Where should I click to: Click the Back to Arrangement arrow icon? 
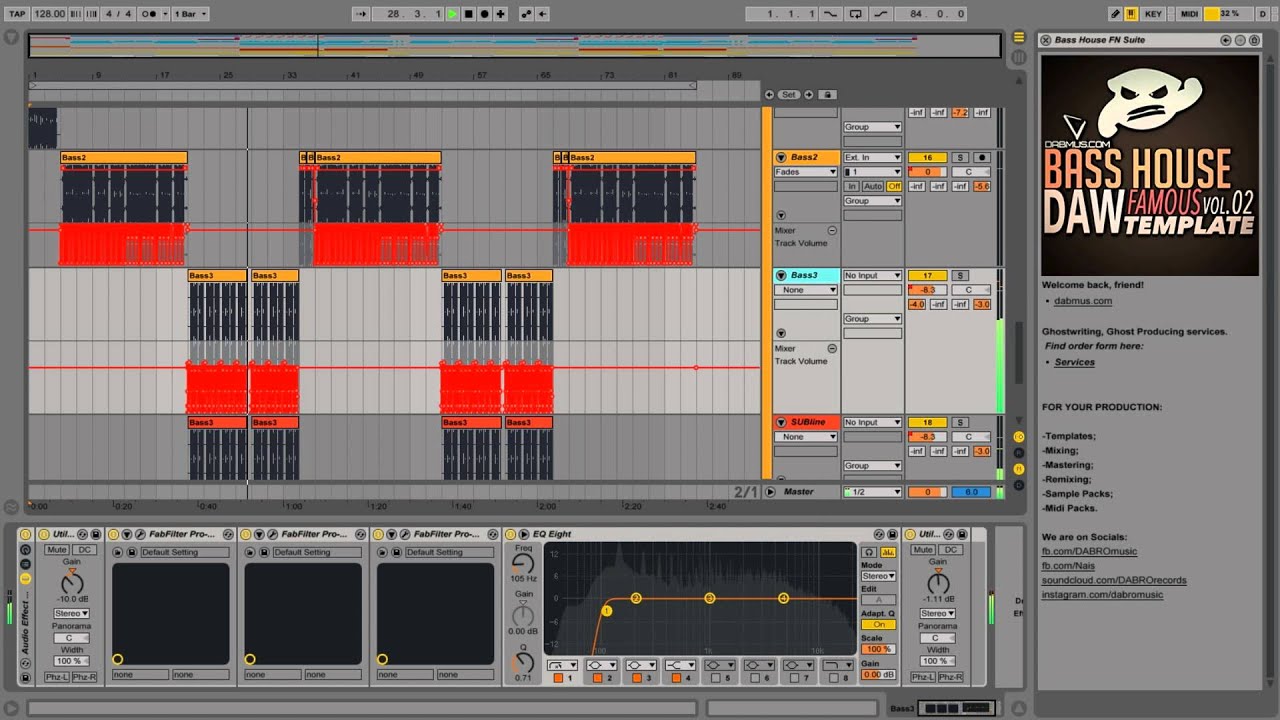coord(542,14)
